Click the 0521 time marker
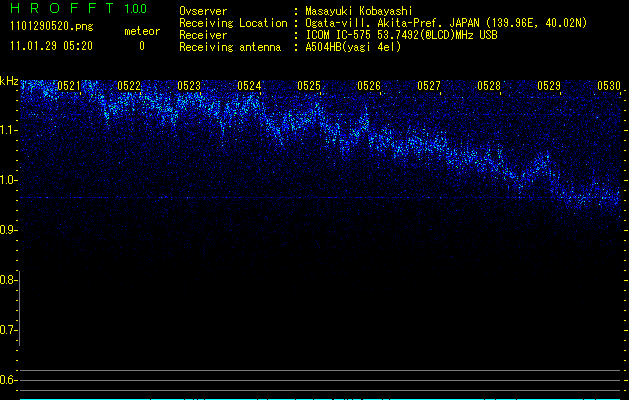 69,86
